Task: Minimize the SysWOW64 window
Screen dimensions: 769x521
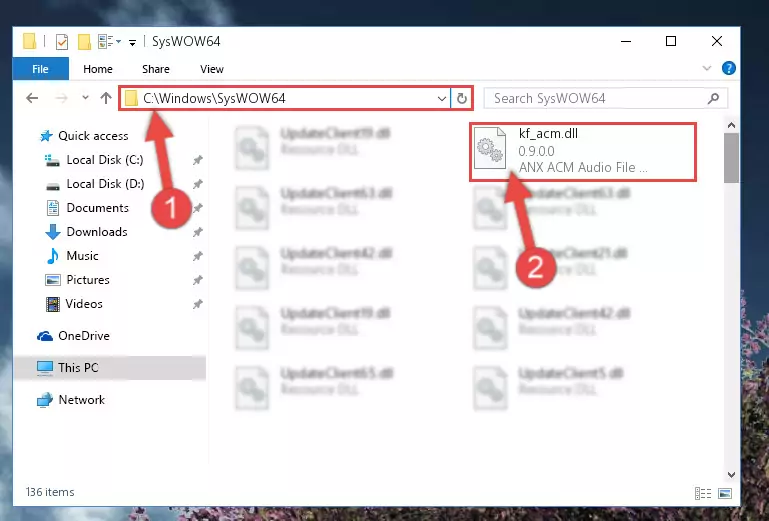Action: click(x=626, y=41)
